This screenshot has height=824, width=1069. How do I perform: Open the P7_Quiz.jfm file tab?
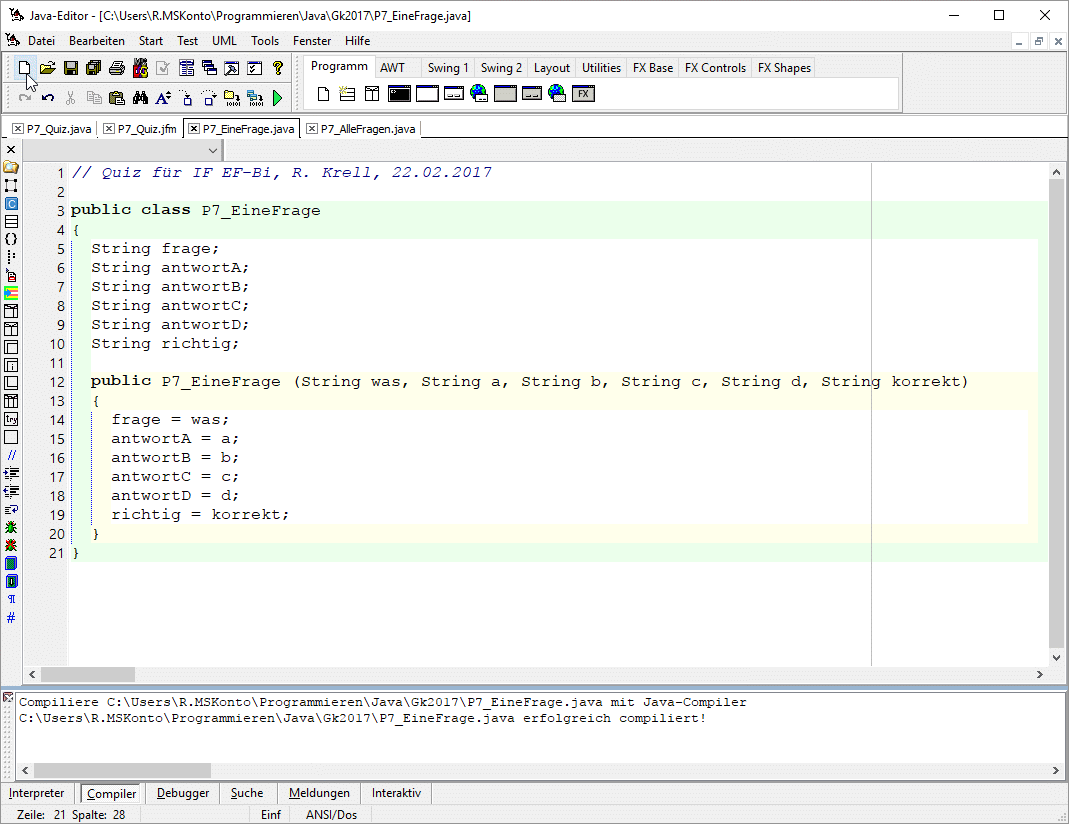click(x=146, y=129)
